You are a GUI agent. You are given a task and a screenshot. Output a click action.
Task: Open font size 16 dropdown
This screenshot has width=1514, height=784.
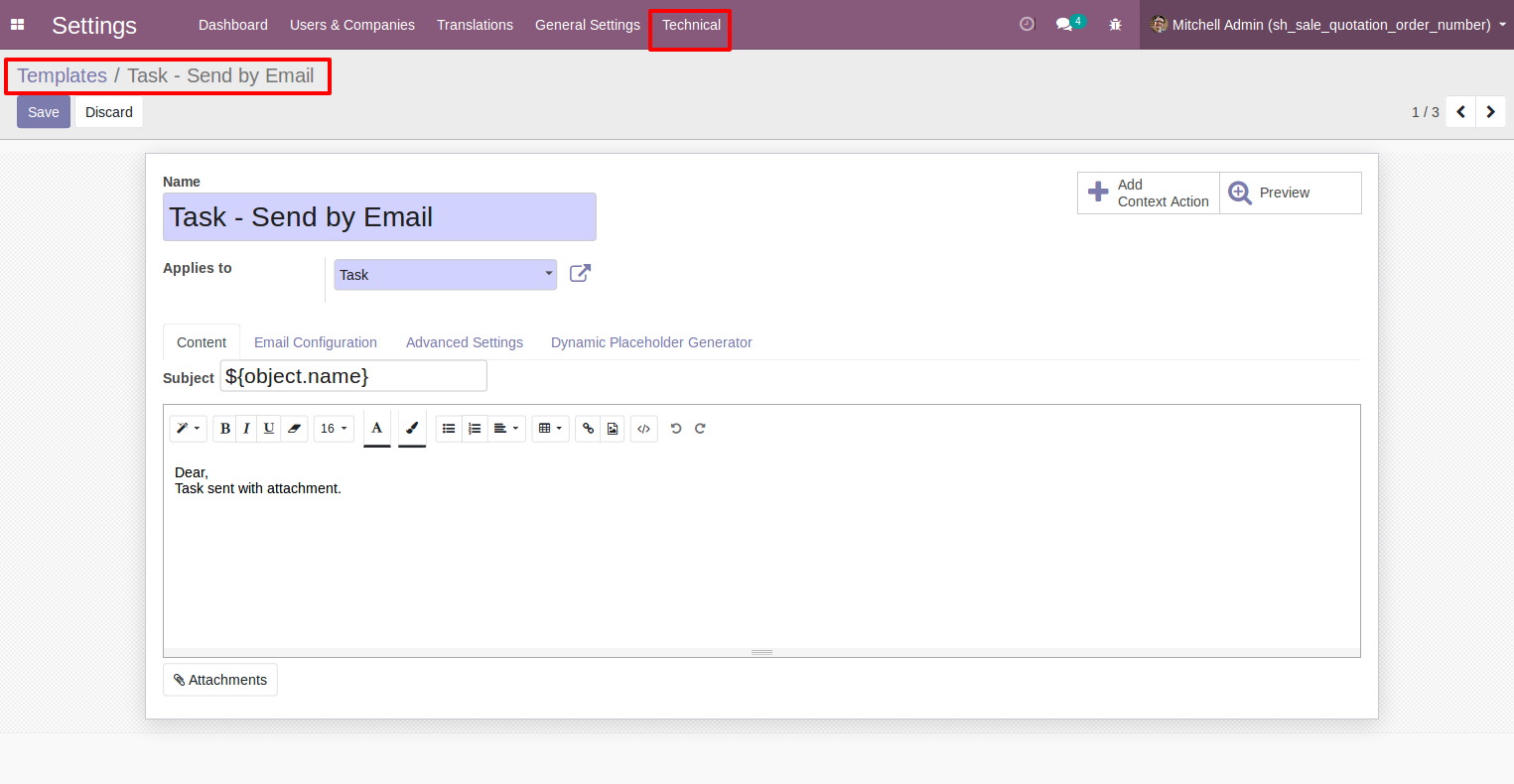(x=334, y=429)
